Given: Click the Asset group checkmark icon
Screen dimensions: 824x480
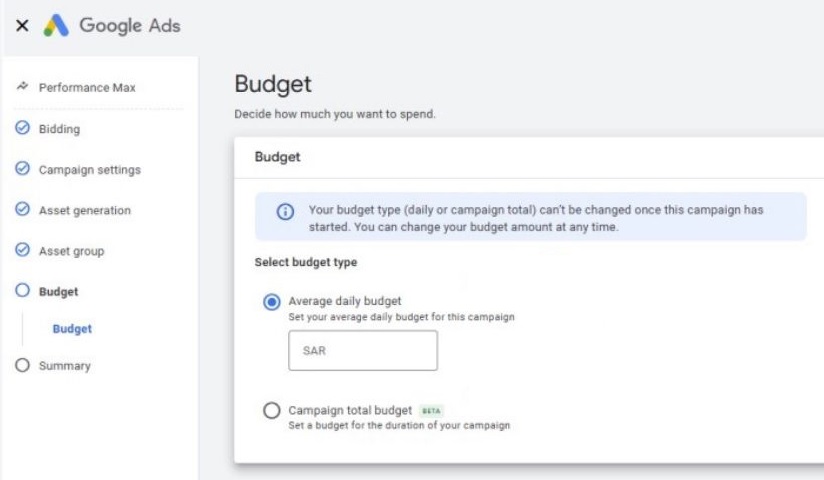Looking at the screenshot, I should coord(22,251).
